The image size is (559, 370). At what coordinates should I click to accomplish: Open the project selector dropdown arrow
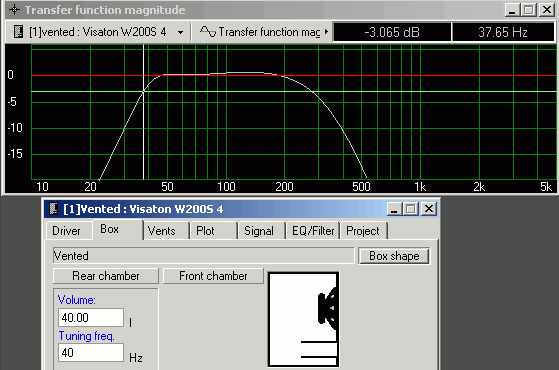pyautogui.click(x=180, y=32)
